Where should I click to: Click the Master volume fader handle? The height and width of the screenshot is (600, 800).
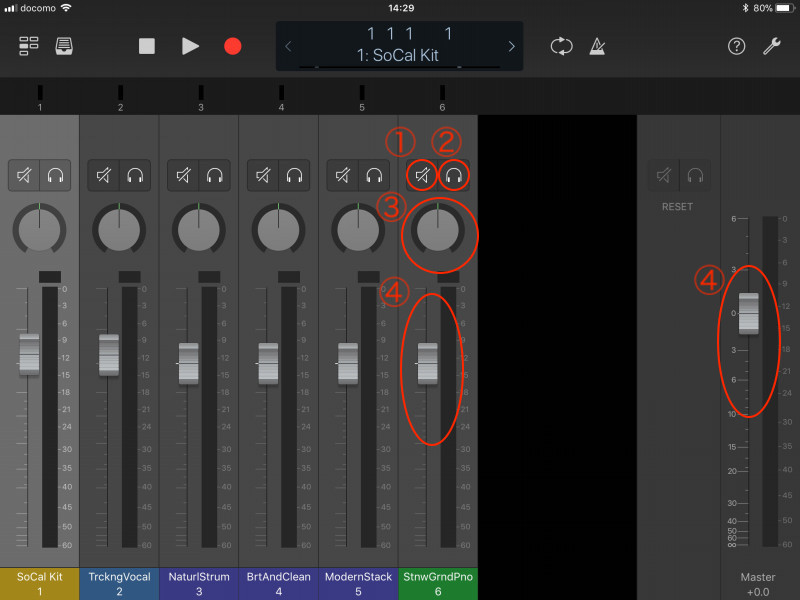tap(749, 314)
